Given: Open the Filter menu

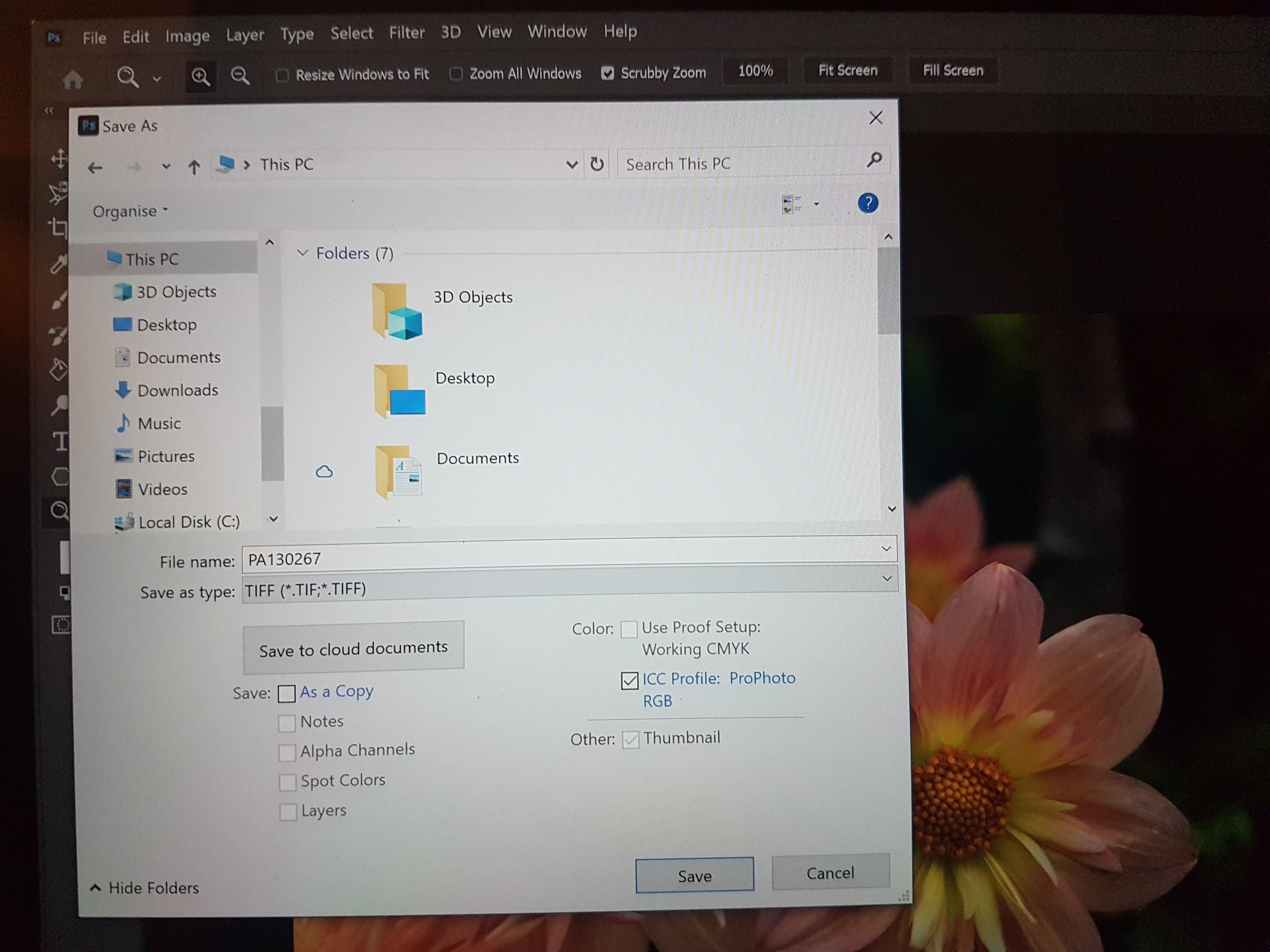Looking at the screenshot, I should coord(407,33).
